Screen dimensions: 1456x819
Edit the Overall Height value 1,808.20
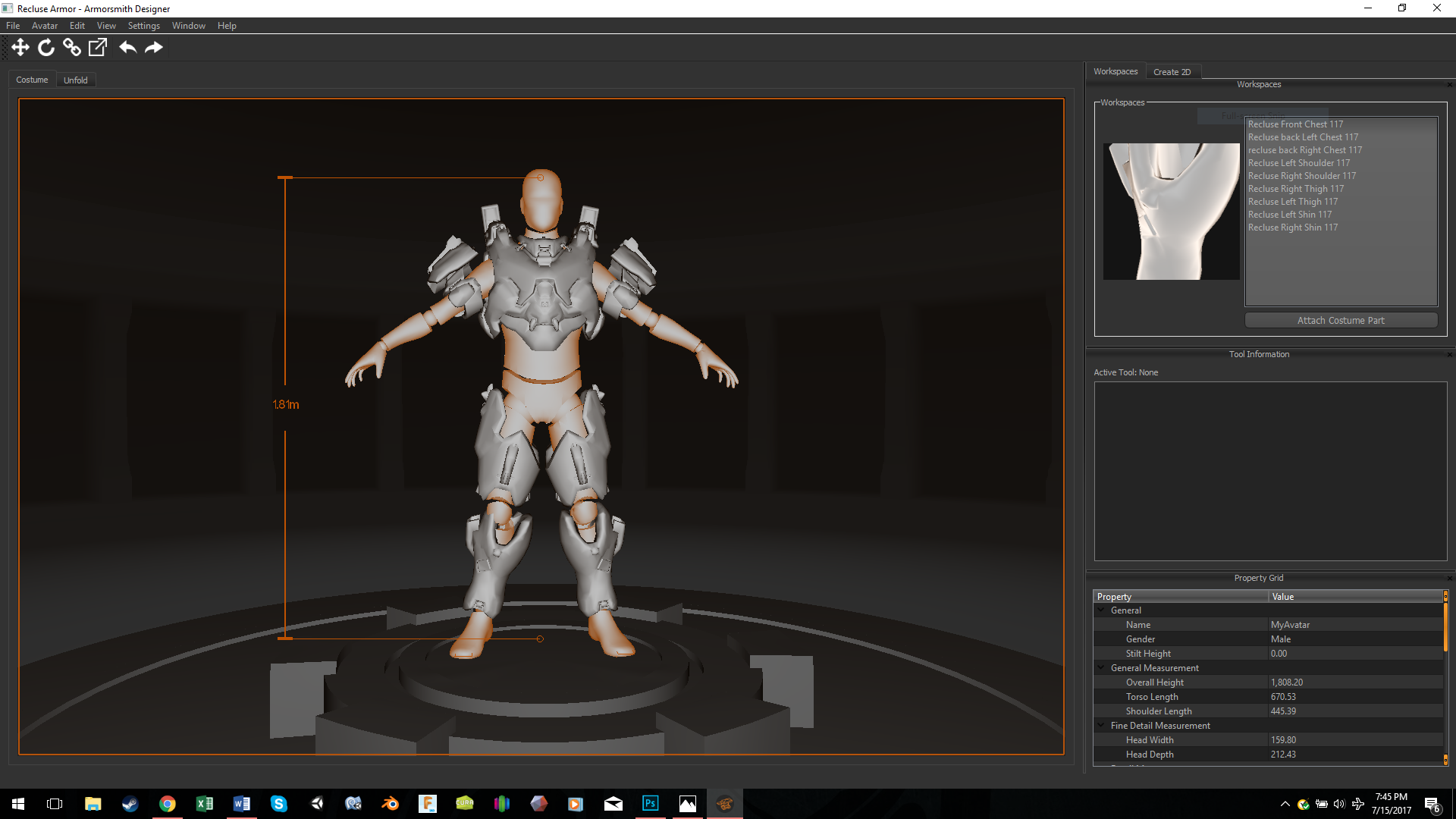click(1355, 682)
